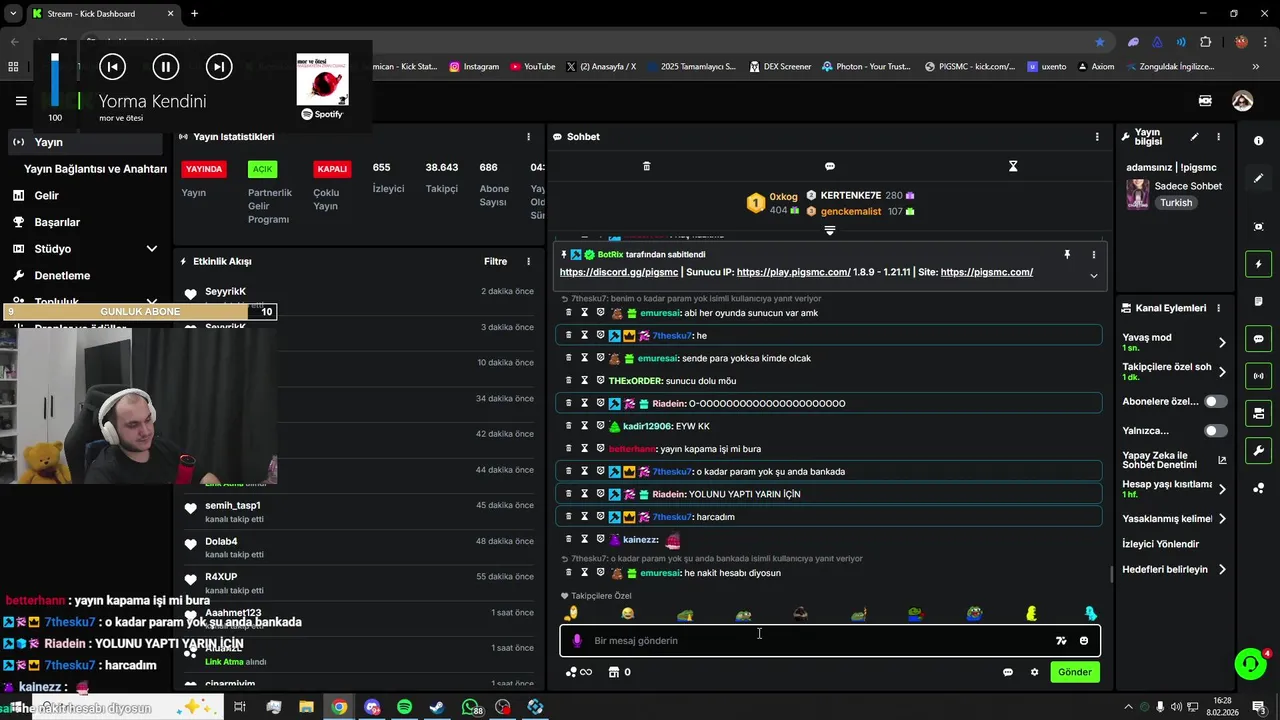
Task: Expand Hedefleri belirleyin option
Action: (1222, 570)
